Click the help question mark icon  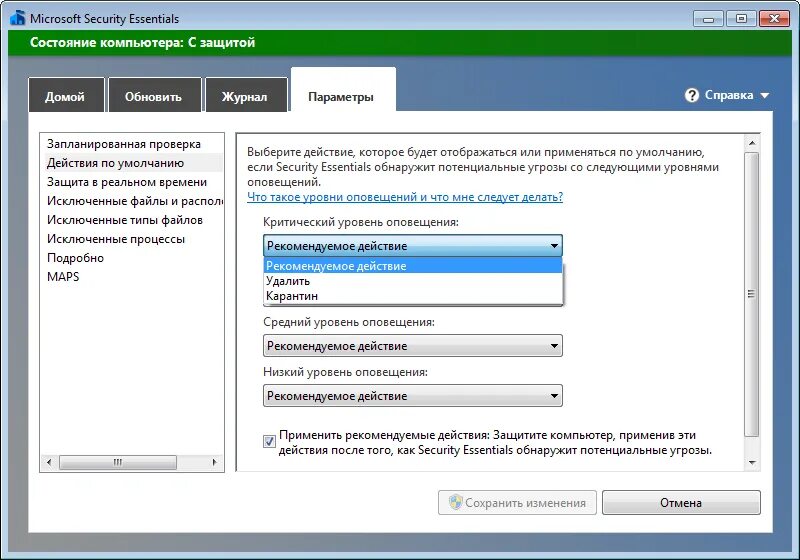pos(691,95)
